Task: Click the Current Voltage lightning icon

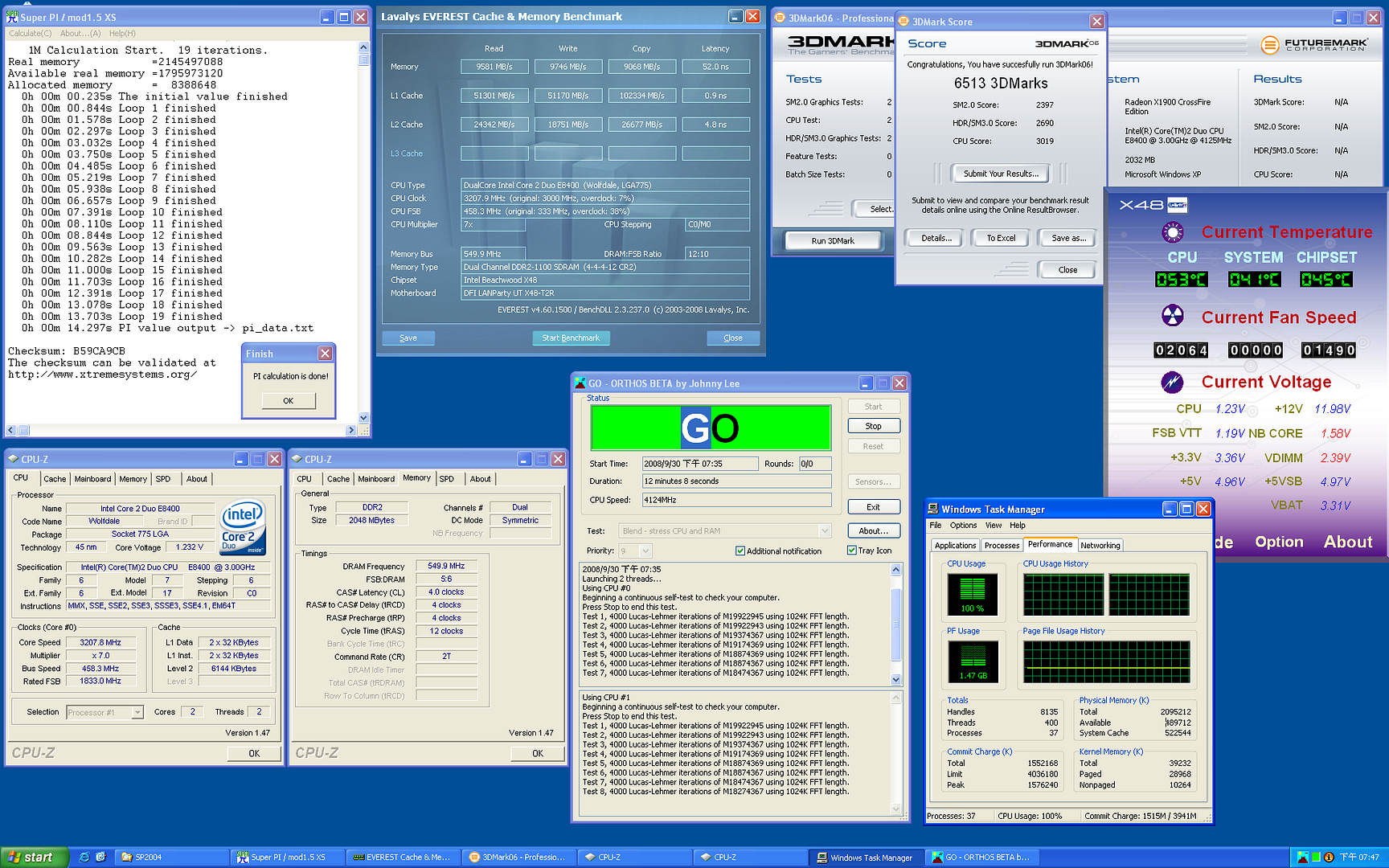Action: (x=1173, y=382)
